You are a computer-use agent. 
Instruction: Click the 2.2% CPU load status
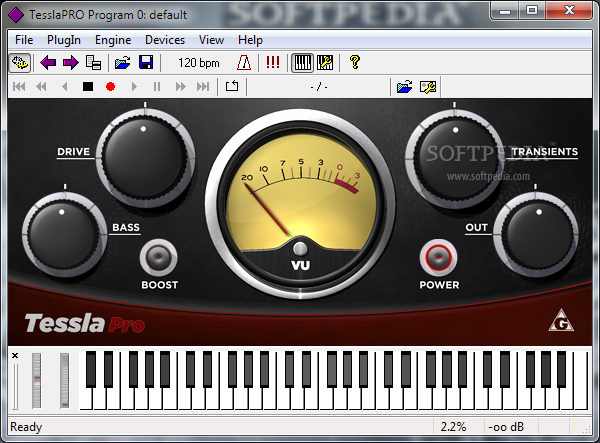point(454,427)
